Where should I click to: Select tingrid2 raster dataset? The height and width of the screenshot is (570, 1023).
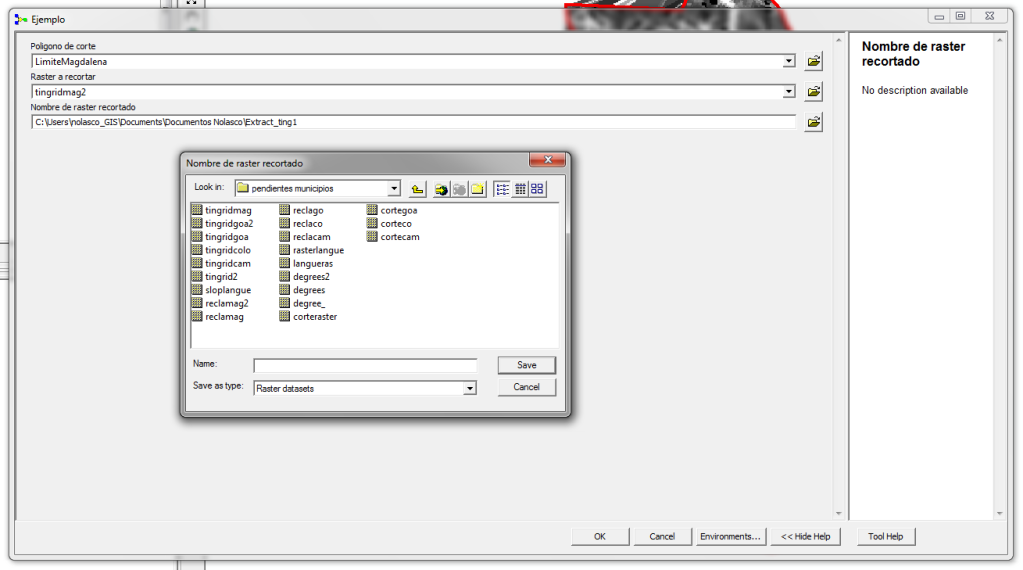(x=215, y=277)
